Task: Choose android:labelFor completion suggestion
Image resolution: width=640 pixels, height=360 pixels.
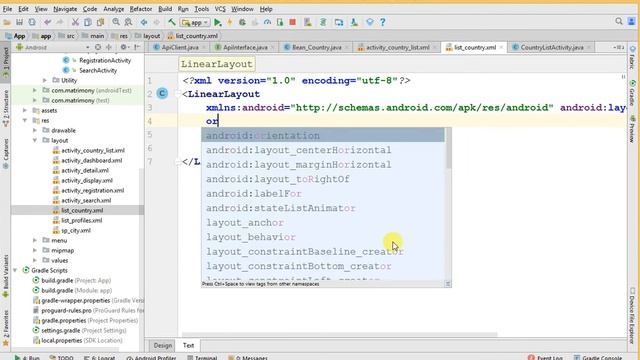Action: coord(322,194)
